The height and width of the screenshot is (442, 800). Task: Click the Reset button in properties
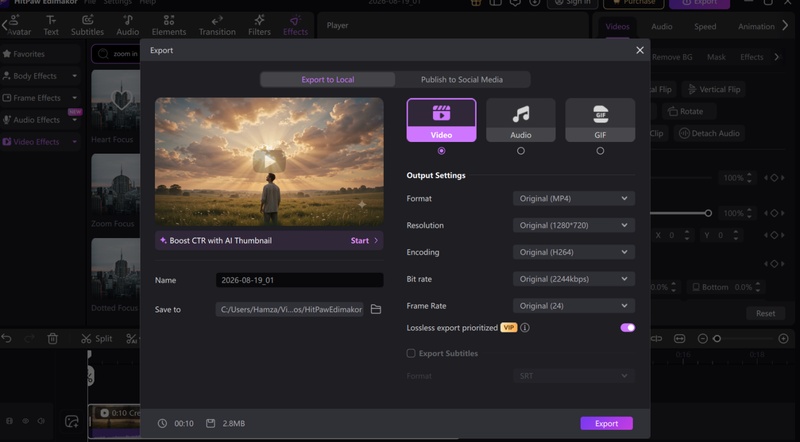pos(765,313)
